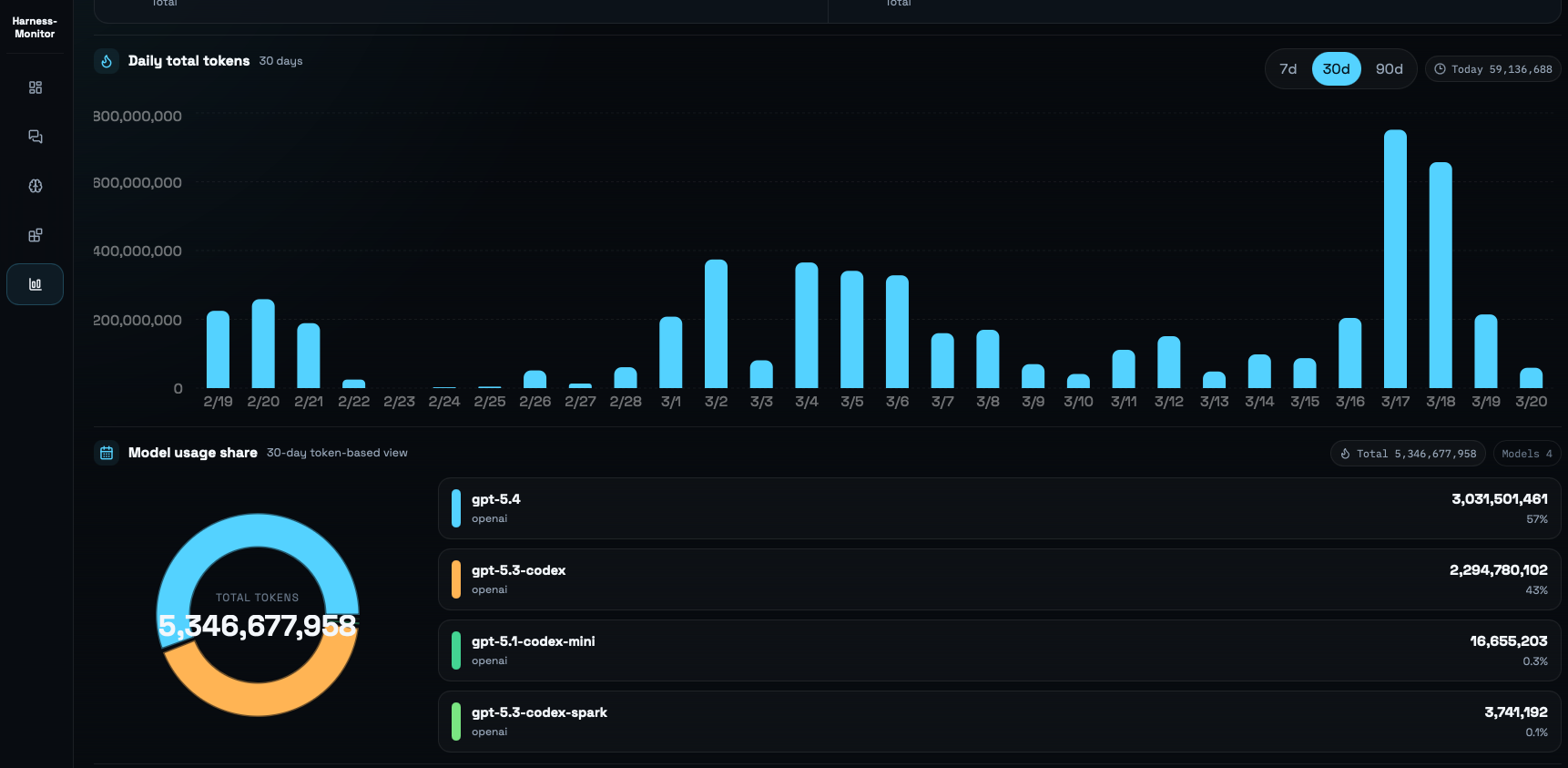This screenshot has height=768, width=1568.
Task: Click the clock icon in Today badge
Action: (1440, 69)
